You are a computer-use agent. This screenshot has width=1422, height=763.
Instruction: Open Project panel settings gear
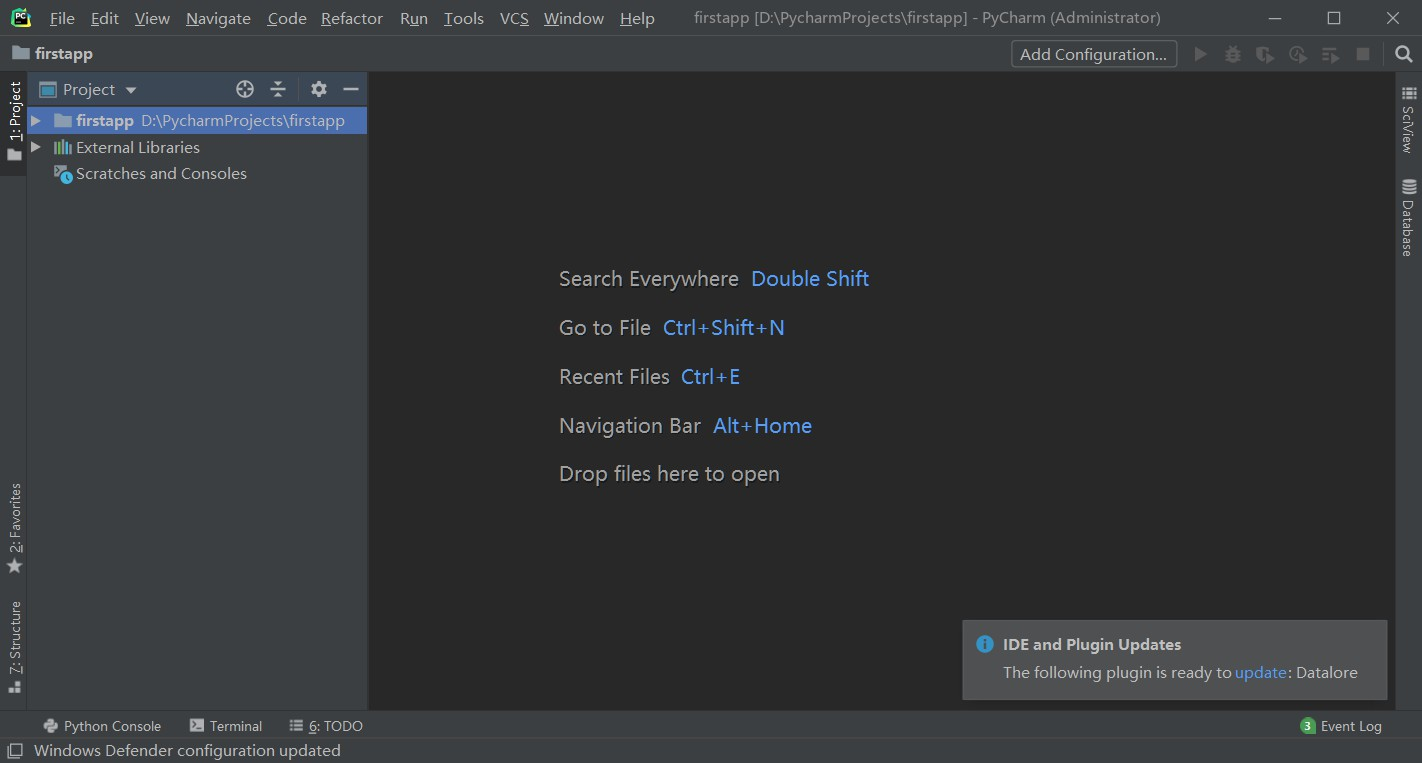(318, 89)
